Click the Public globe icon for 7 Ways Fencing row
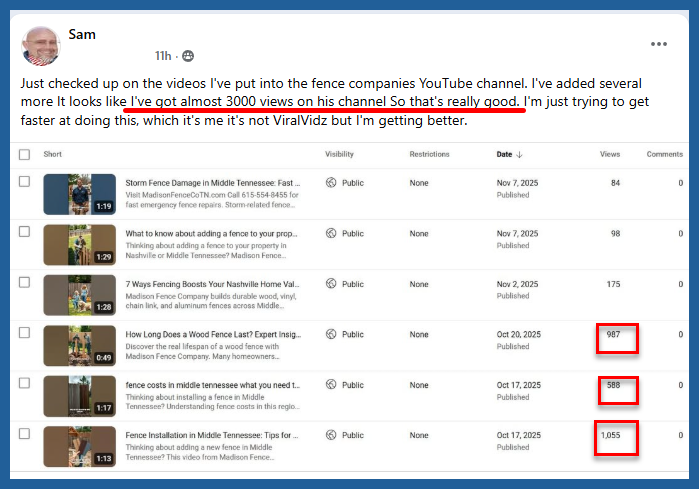Viewport: 699px width, 489px height. [331, 284]
